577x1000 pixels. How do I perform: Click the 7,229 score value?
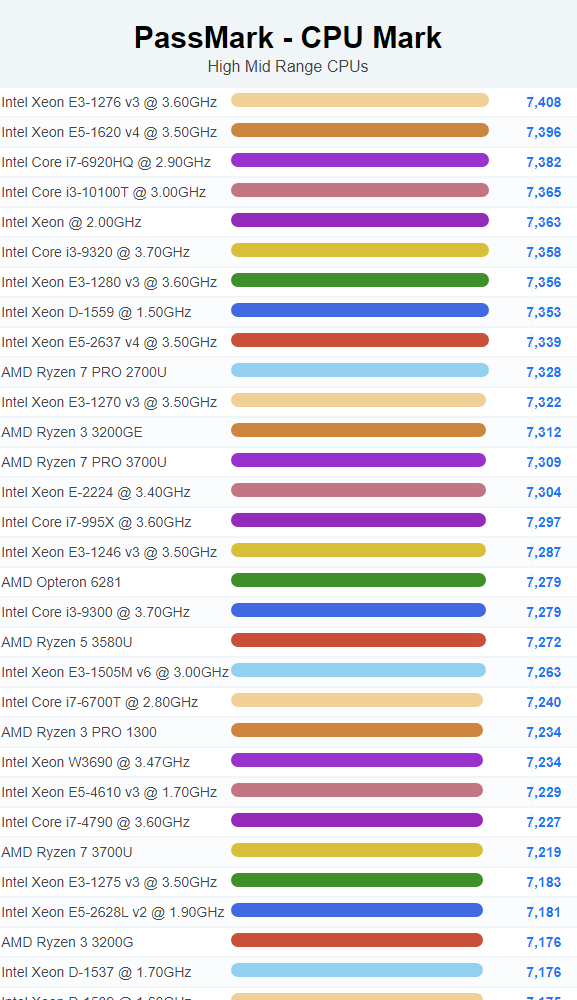point(544,791)
